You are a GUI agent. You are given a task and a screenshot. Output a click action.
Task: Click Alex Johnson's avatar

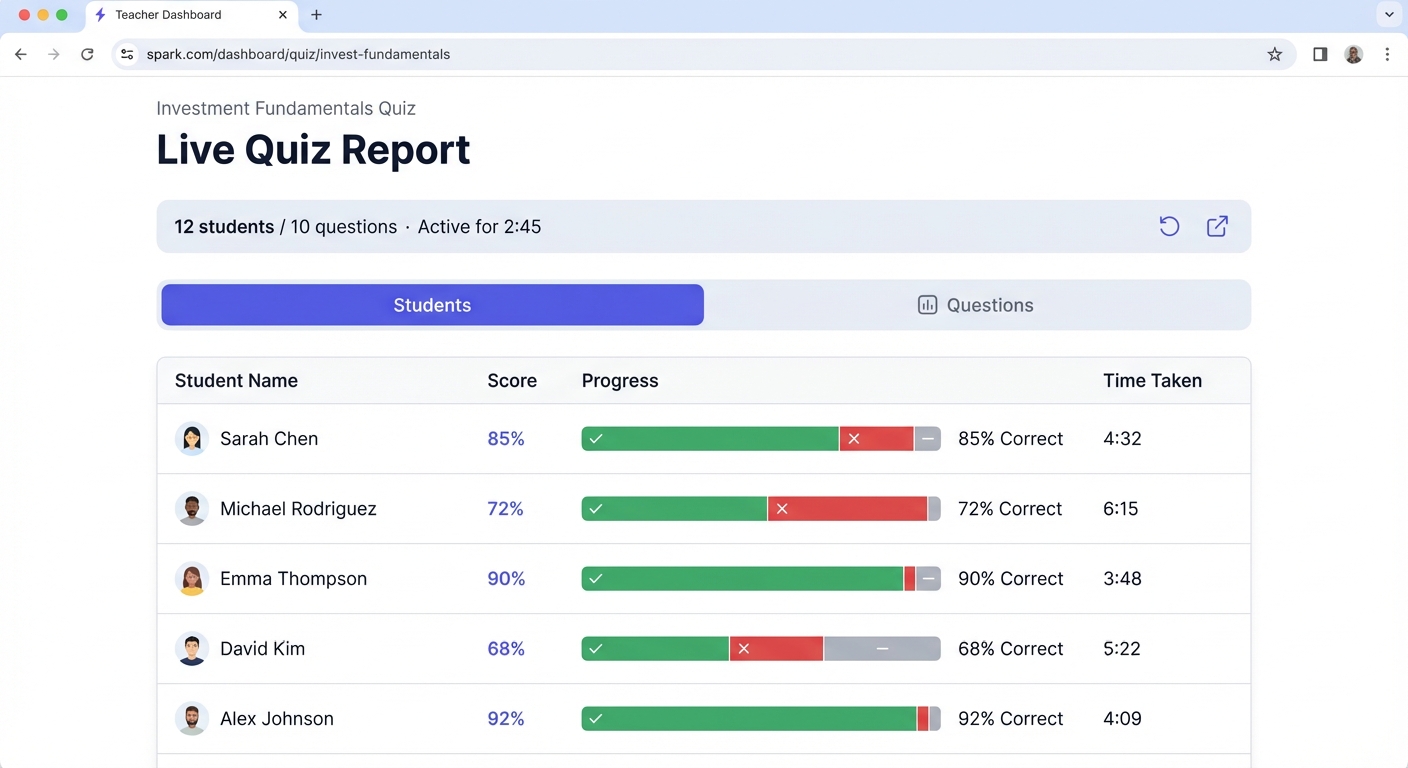(x=191, y=719)
